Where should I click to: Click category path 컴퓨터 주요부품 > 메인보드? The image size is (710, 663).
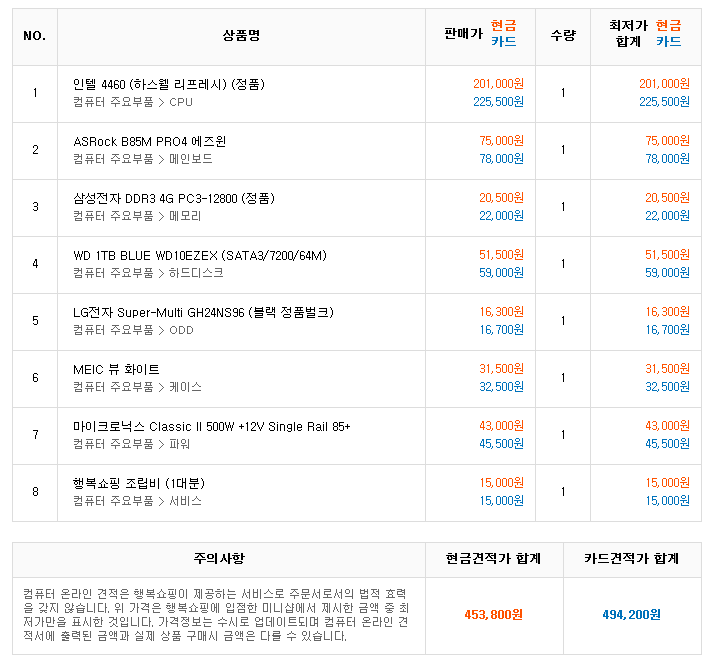coord(143,159)
